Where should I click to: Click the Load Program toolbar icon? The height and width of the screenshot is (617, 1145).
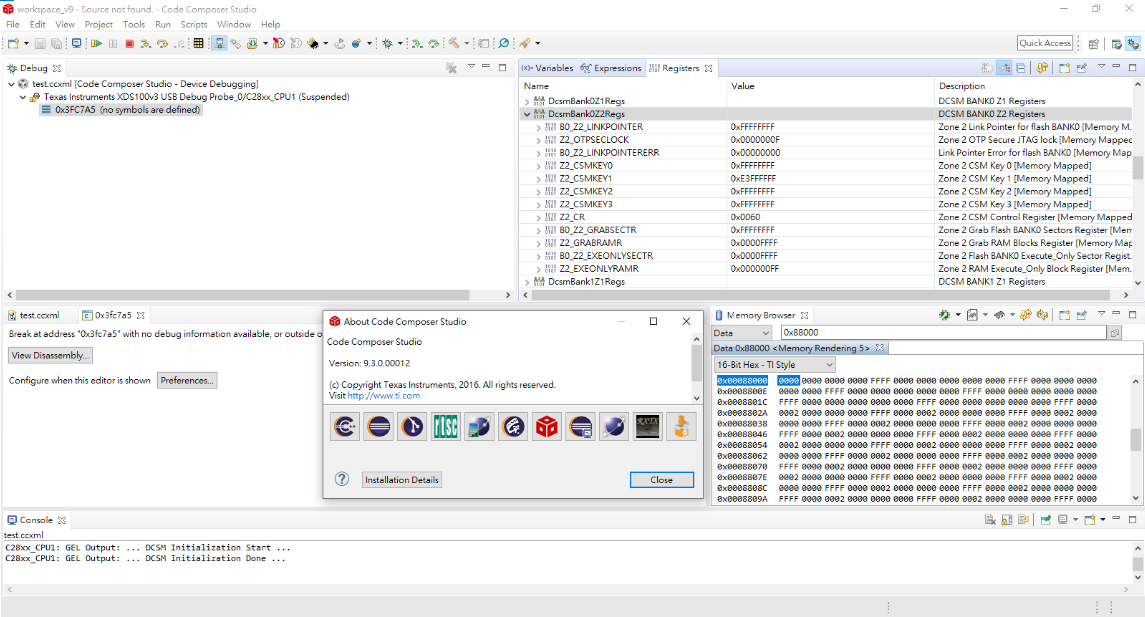(252, 44)
